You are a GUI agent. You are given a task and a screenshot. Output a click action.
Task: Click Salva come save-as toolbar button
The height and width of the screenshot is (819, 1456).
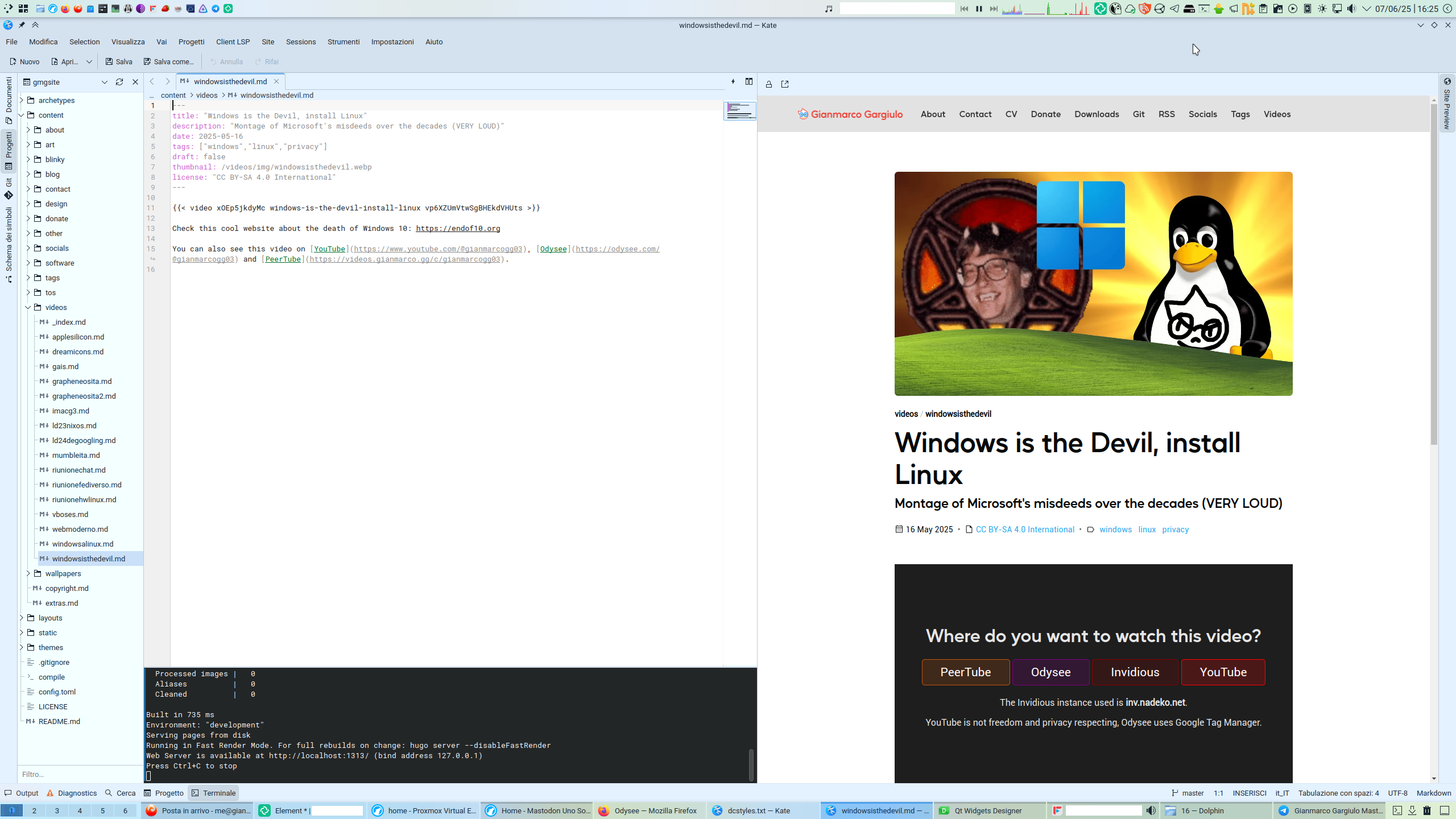168,61
